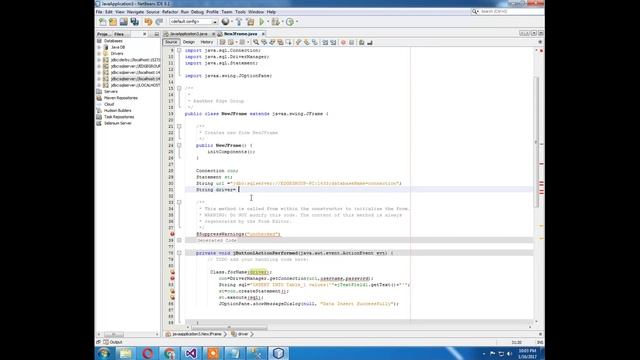Switch to the Files panel tab
640x360 pixels.
119,34
